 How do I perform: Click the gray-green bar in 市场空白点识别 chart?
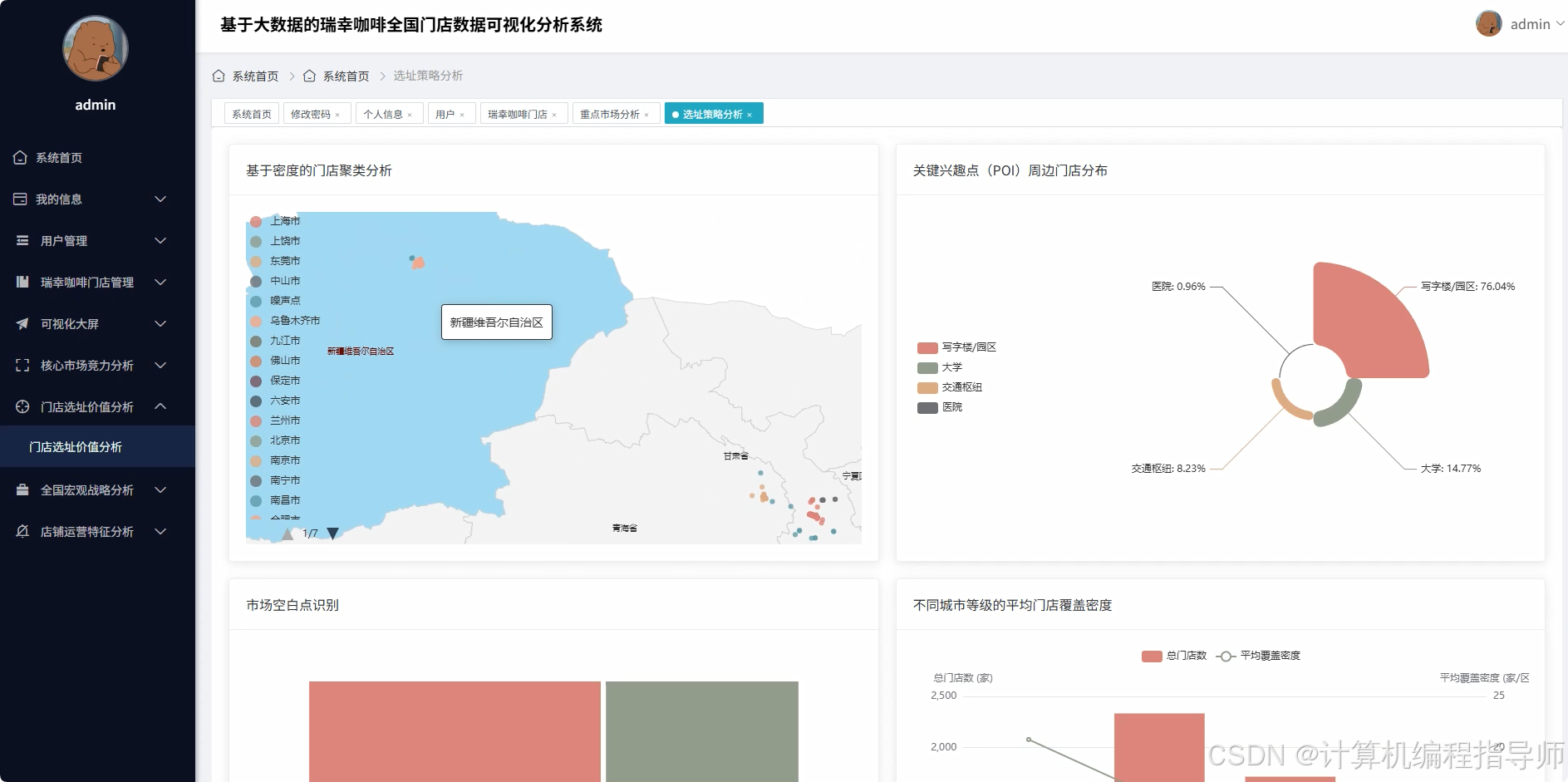pos(702,731)
